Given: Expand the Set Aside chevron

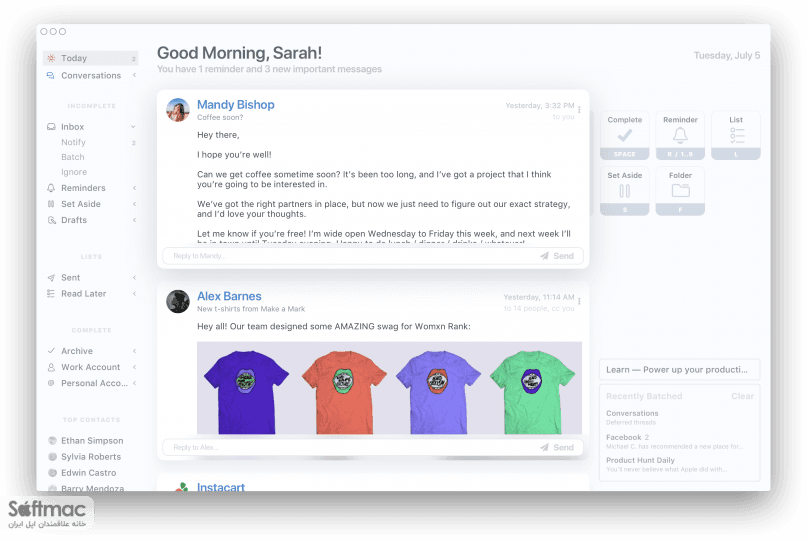Looking at the screenshot, I should click(x=134, y=204).
